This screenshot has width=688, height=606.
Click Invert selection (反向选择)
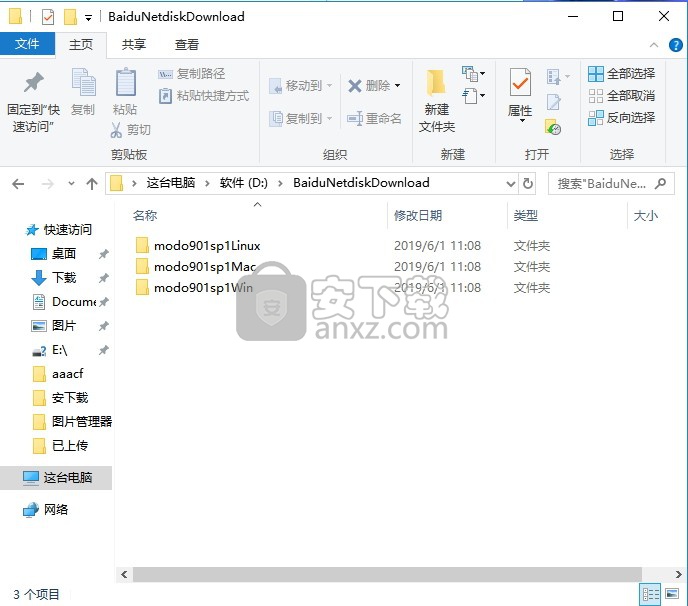(622, 118)
